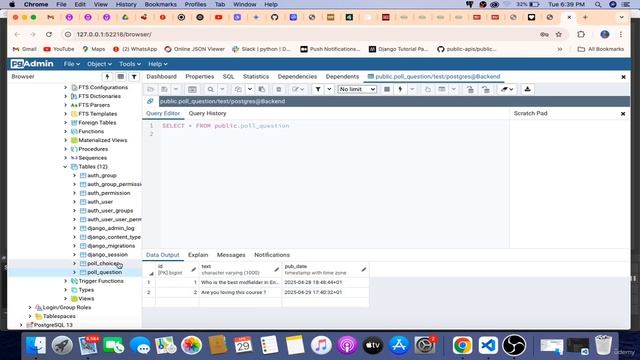Open Chrome from the Dock
The width and height of the screenshot is (640, 360).
pyautogui.click(x=462, y=345)
